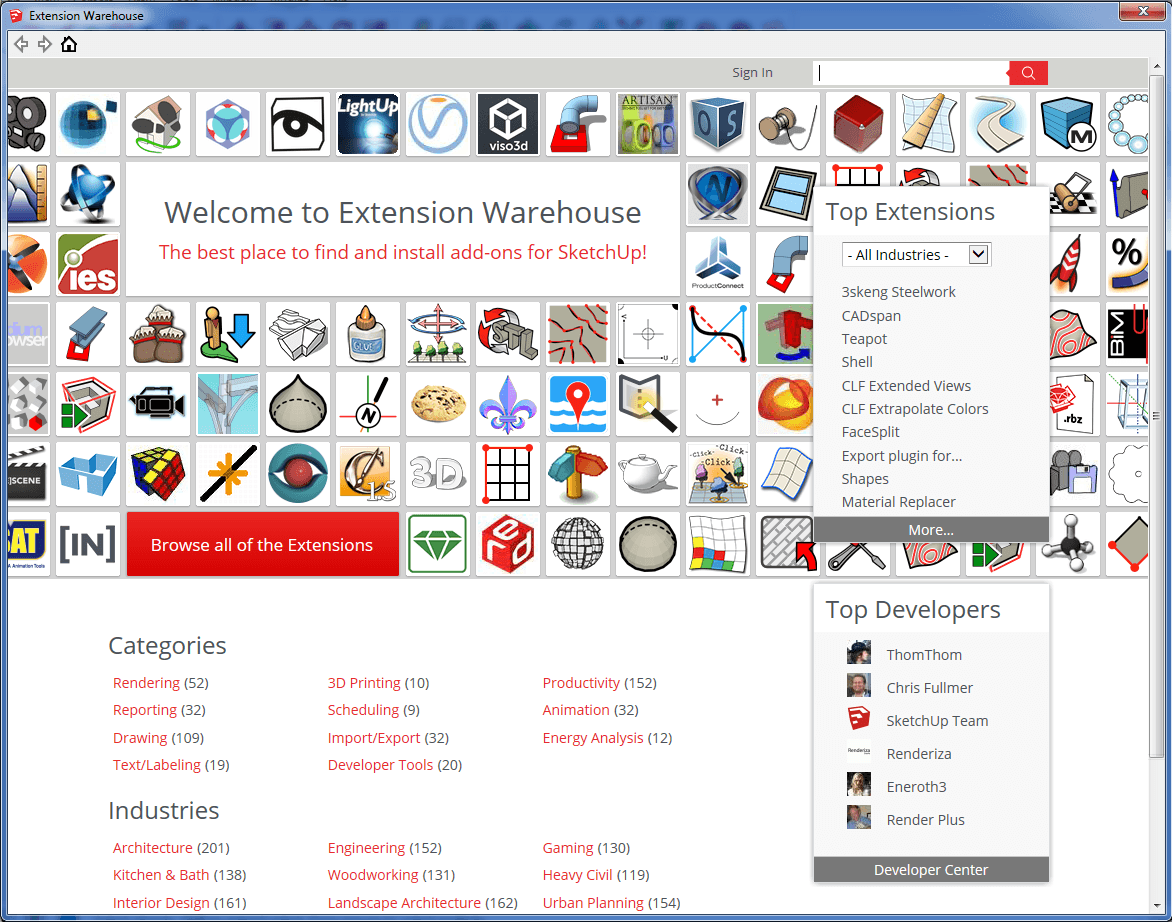Open the STL extension icon
This screenshot has height=922, width=1172.
point(508,334)
